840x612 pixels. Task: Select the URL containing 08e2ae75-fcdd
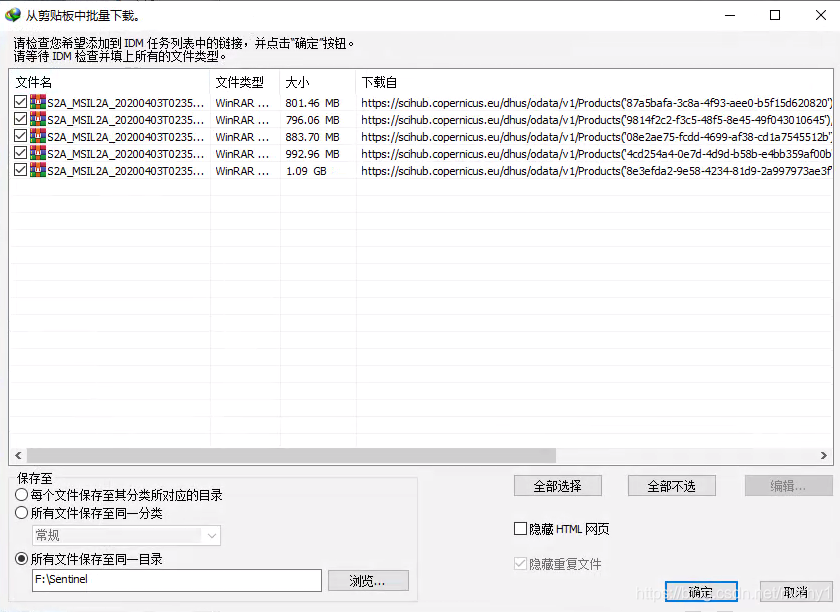[x=596, y=137]
